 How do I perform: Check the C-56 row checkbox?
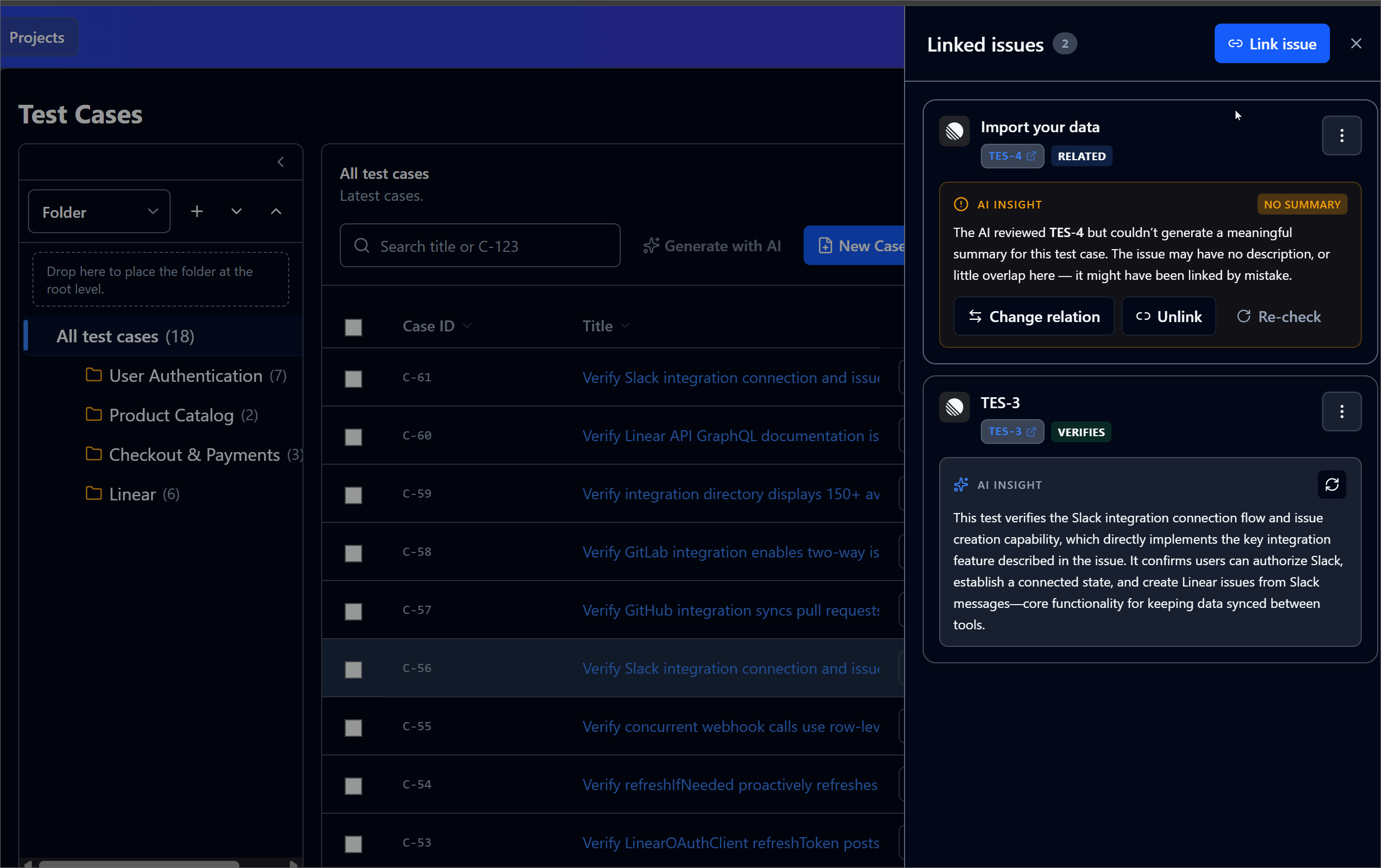click(353, 669)
